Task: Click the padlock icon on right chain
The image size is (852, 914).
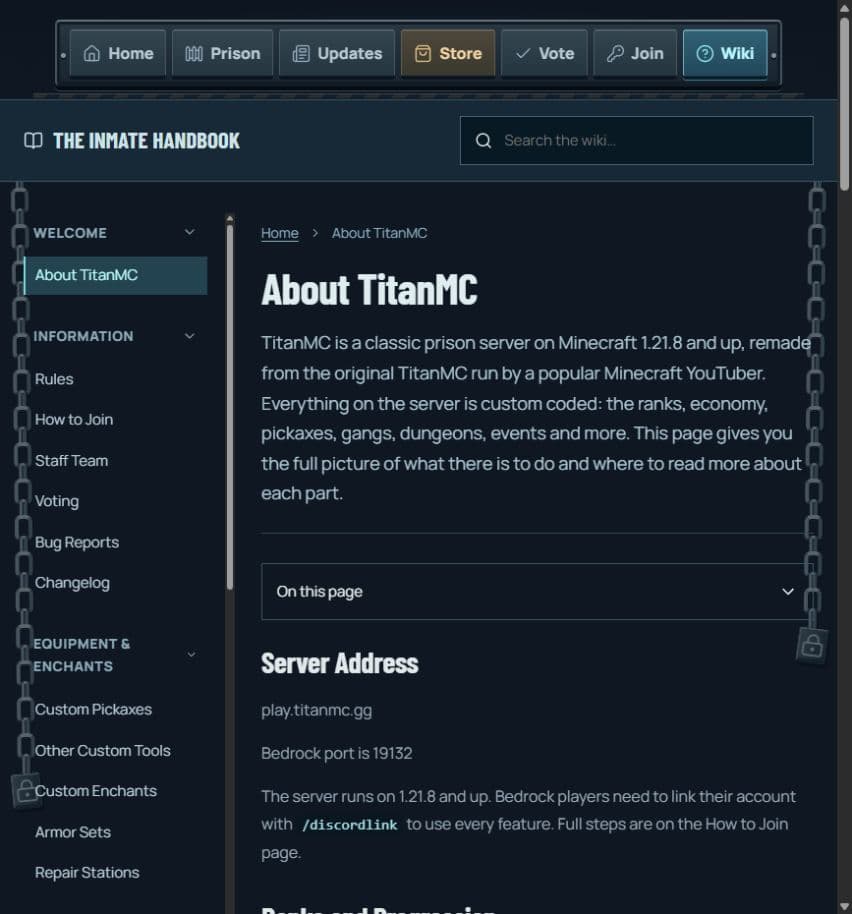Action: click(x=811, y=645)
